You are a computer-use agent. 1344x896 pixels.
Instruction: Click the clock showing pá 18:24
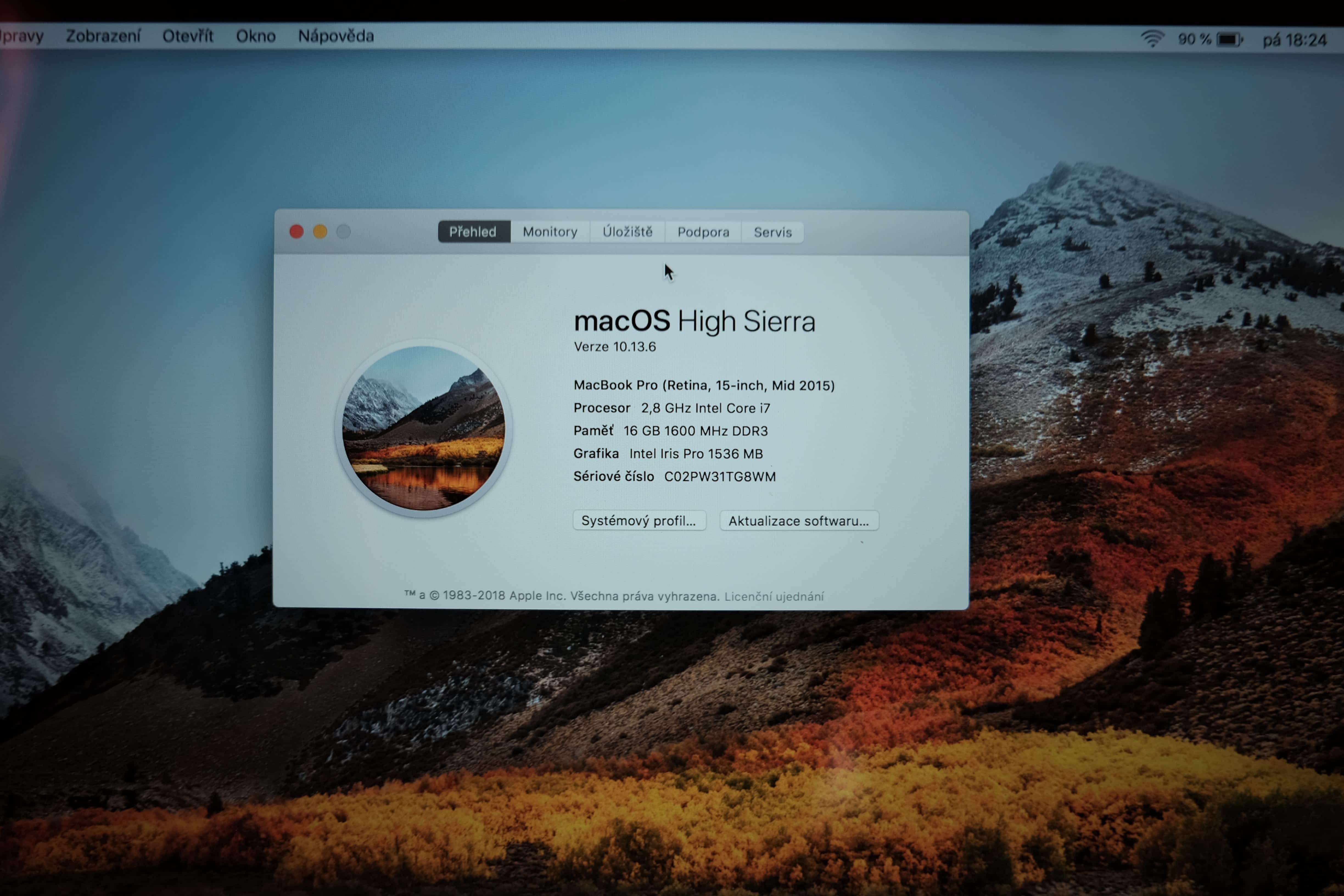[1294, 40]
